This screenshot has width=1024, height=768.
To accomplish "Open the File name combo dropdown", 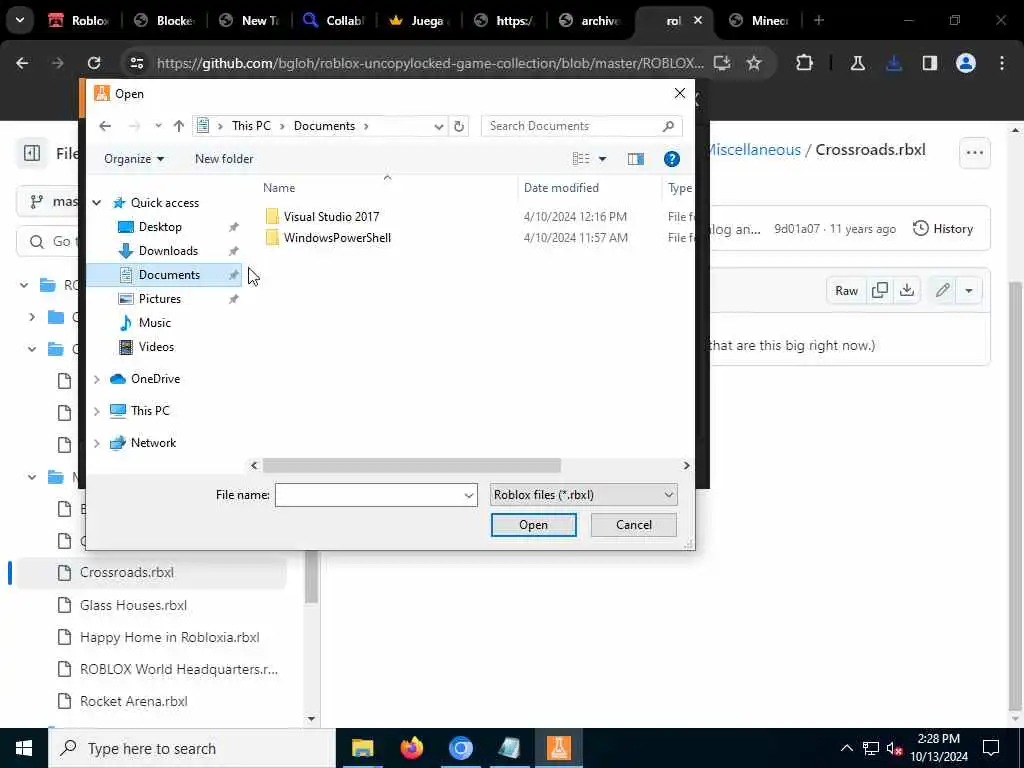I will coord(468,495).
